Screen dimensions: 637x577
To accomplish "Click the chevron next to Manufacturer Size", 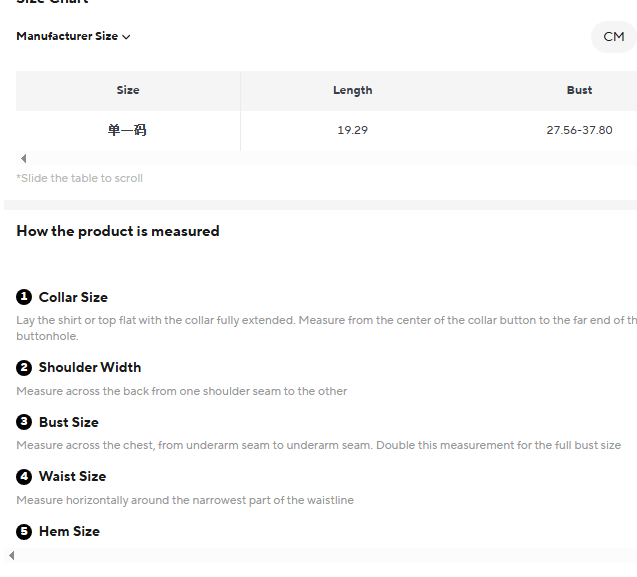I will tap(126, 37).
